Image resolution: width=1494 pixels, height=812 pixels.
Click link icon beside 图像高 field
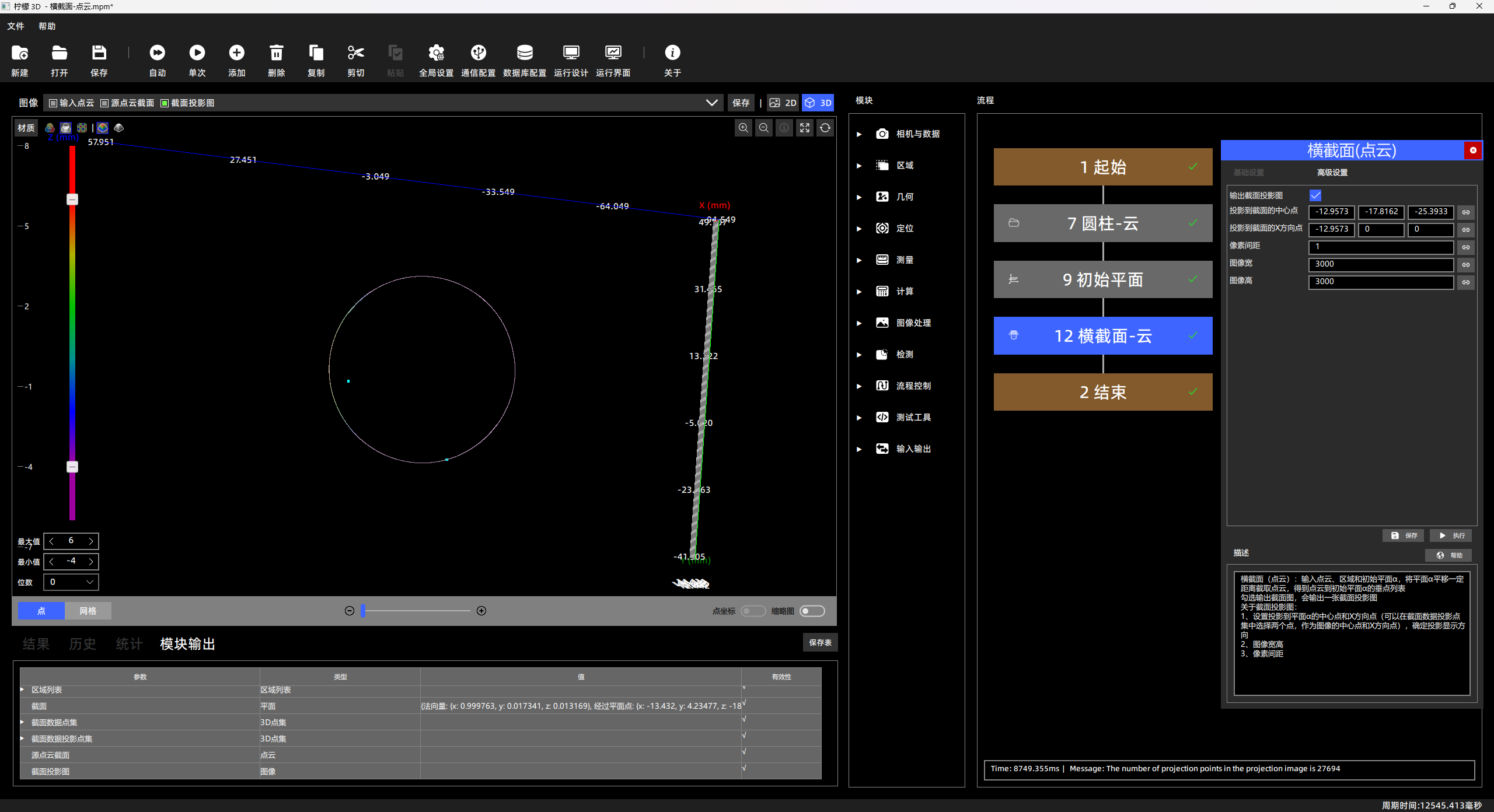(x=1466, y=282)
